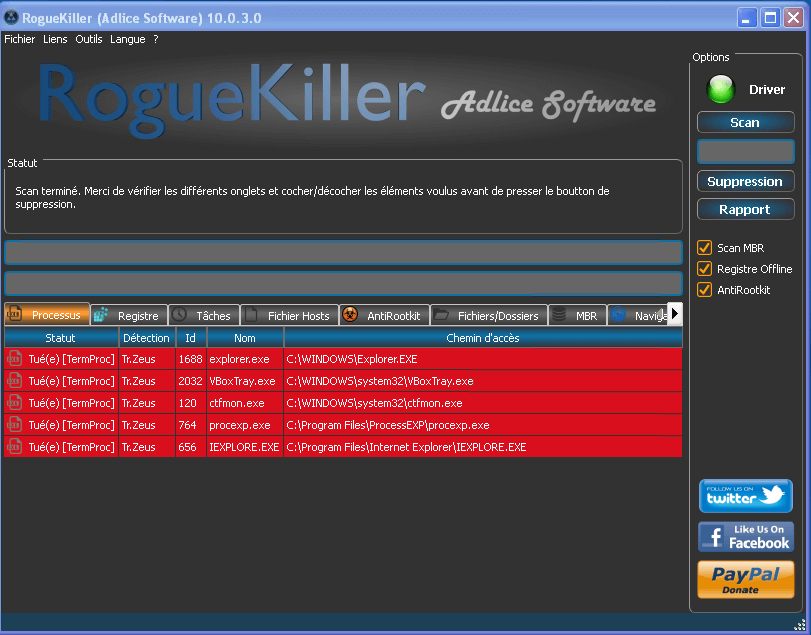
Task: Open the Fichier Hosts tab
Action: 289,315
